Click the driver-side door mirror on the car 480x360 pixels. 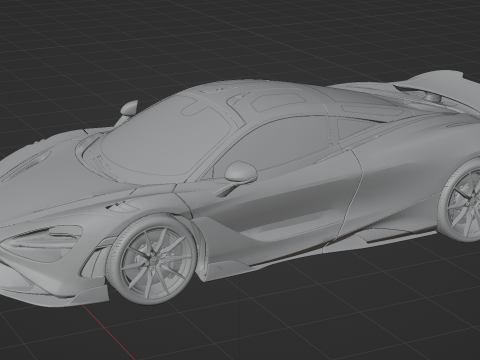click(x=241, y=172)
